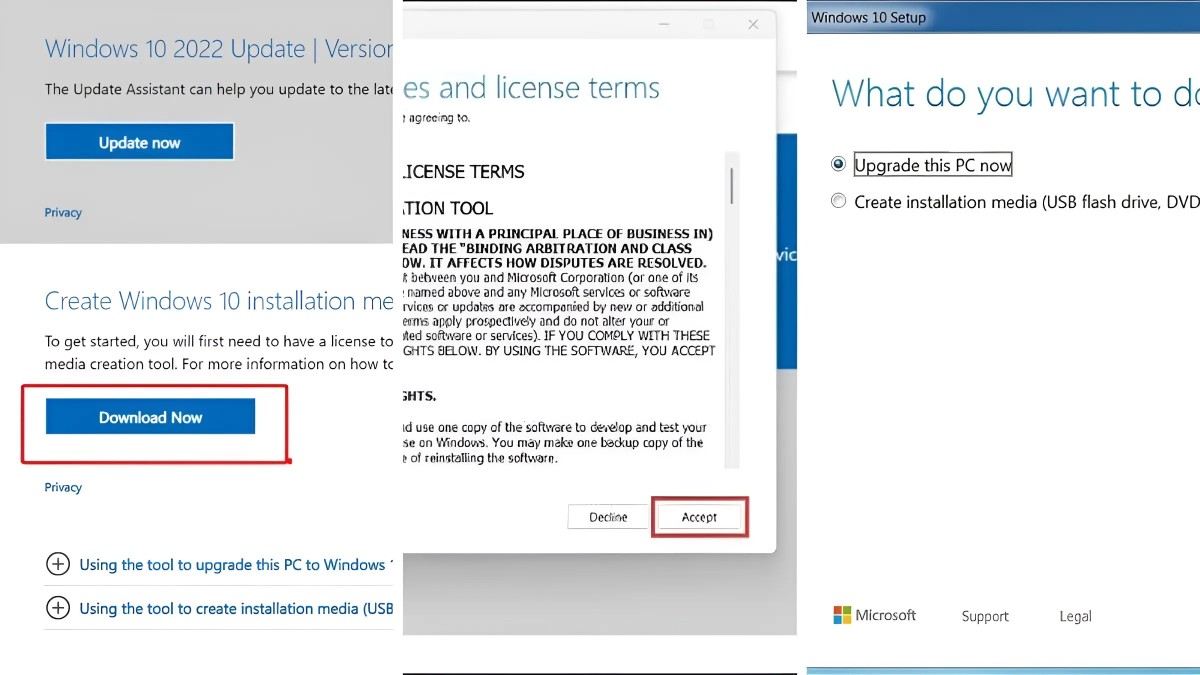Viewport: 1200px width, 675px height.
Task: Click Accept in the license terms dialog
Action: coord(699,517)
